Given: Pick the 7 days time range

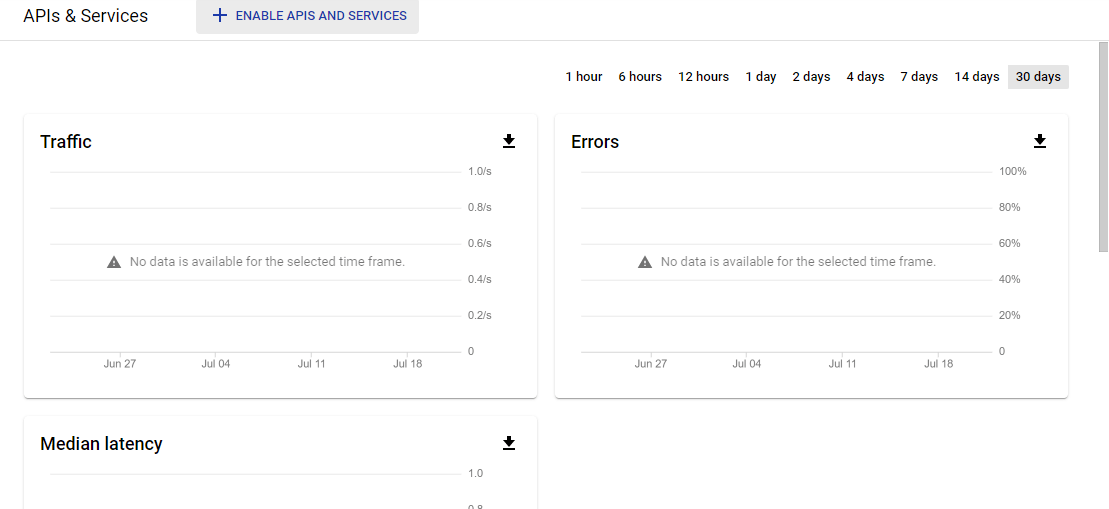Looking at the screenshot, I should tap(919, 77).
